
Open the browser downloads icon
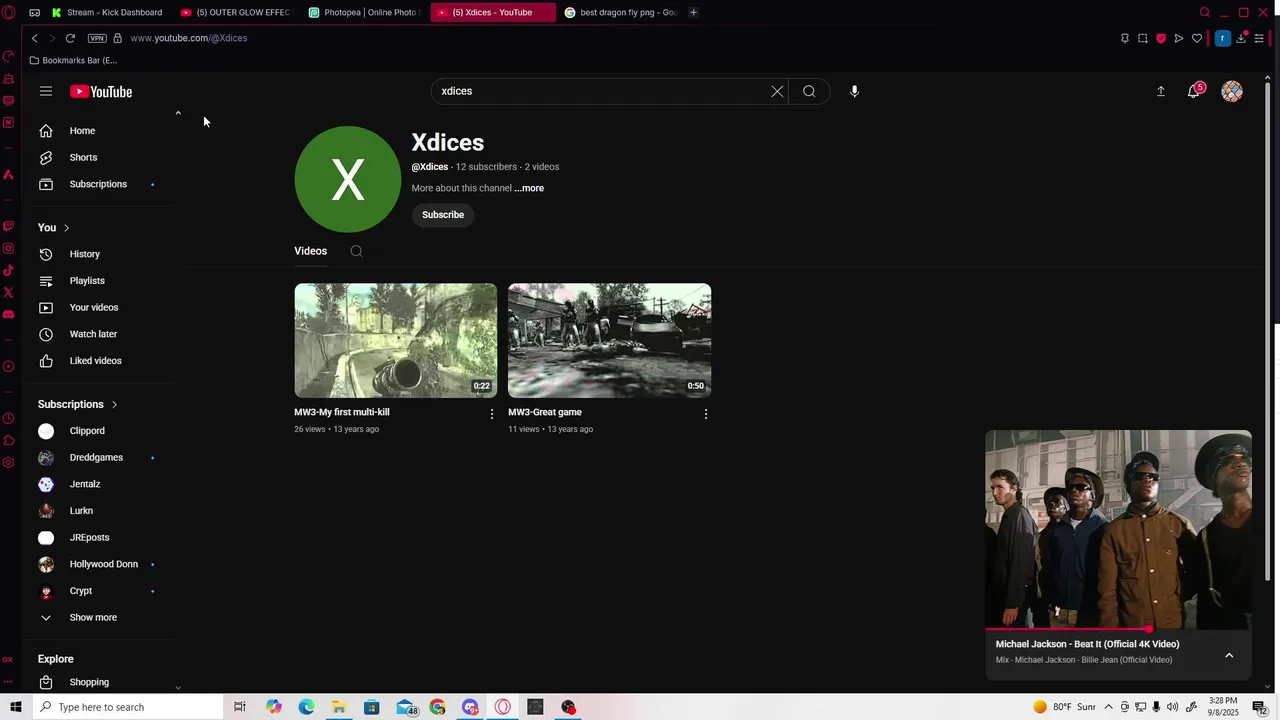(1241, 38)
